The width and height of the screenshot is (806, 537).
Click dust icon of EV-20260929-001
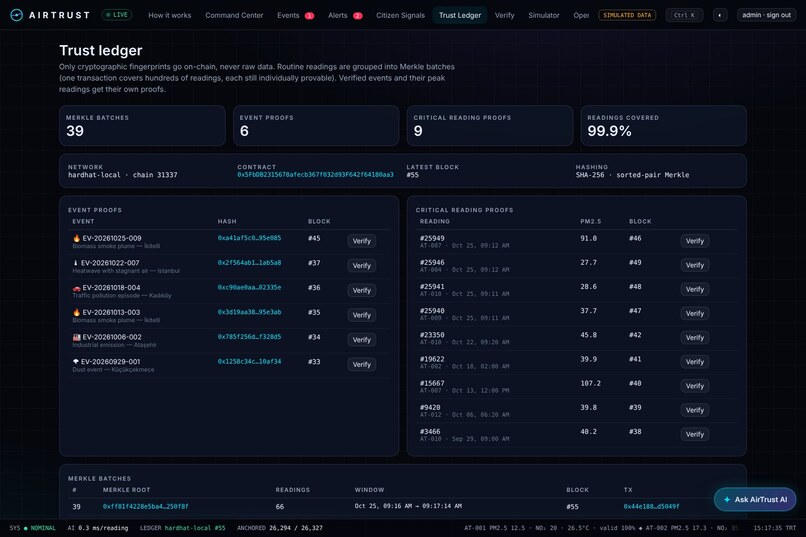[x=76, y=362]
